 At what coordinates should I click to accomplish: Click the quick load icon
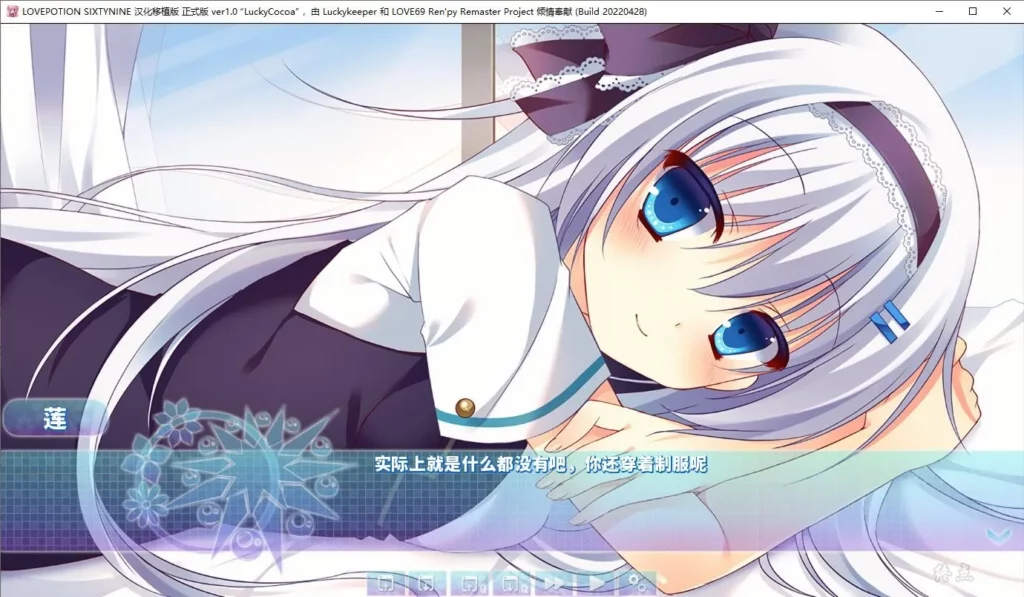point(512,583)
